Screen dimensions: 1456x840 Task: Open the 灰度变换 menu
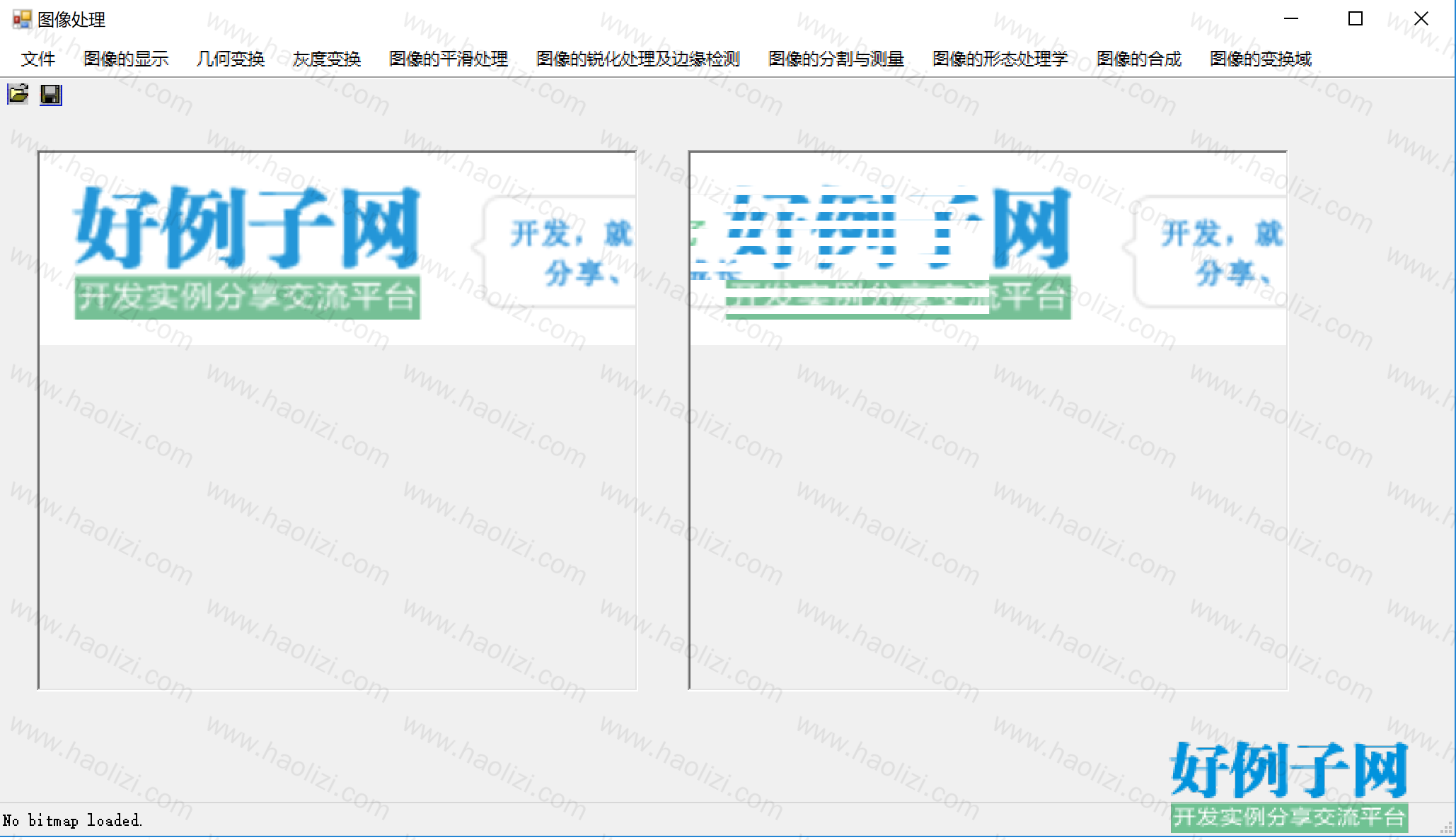[x=327, y=59]
